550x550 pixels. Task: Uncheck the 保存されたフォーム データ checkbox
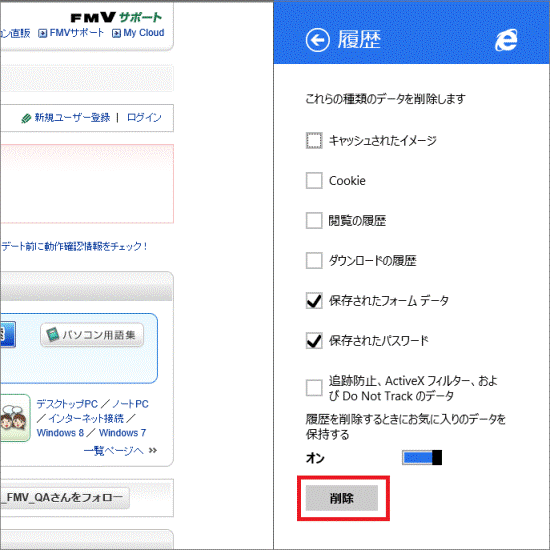coord(314,301)
